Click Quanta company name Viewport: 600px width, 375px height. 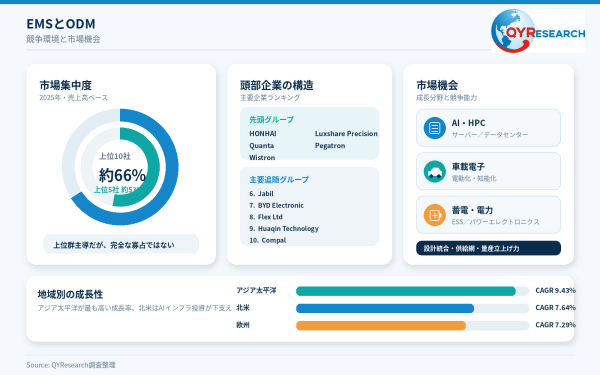[x=261, y=145]
